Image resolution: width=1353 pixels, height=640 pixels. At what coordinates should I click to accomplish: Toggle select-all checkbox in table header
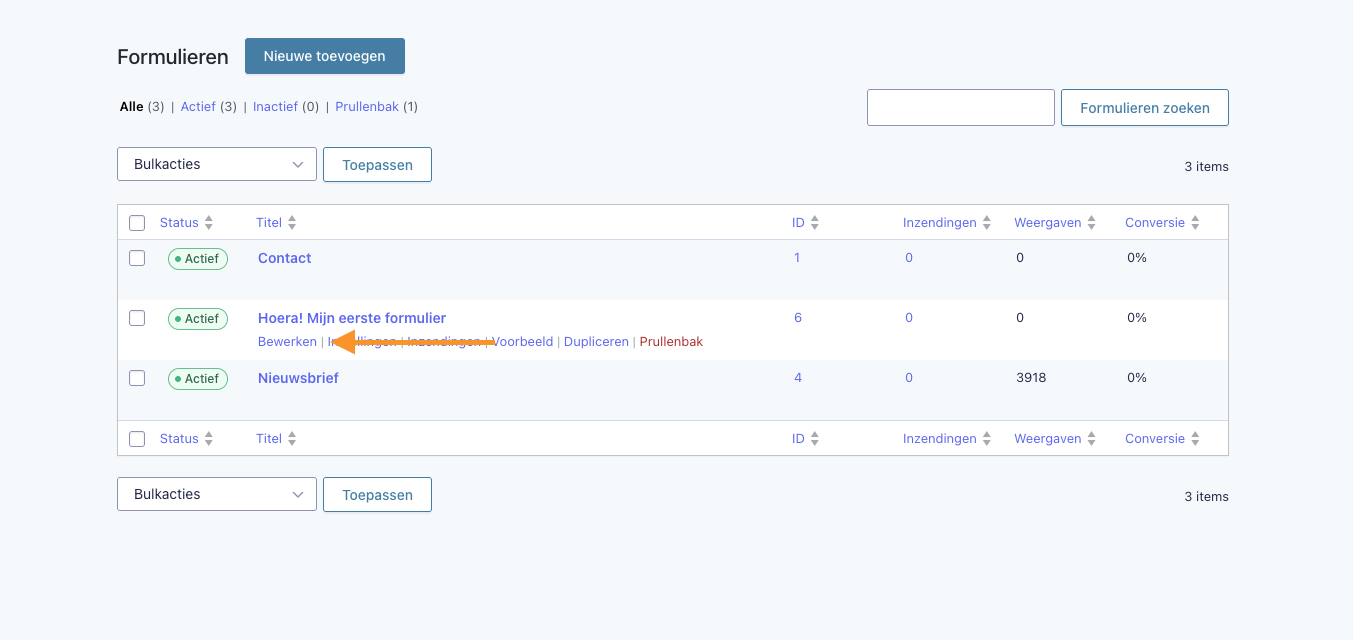click(137, 223)
